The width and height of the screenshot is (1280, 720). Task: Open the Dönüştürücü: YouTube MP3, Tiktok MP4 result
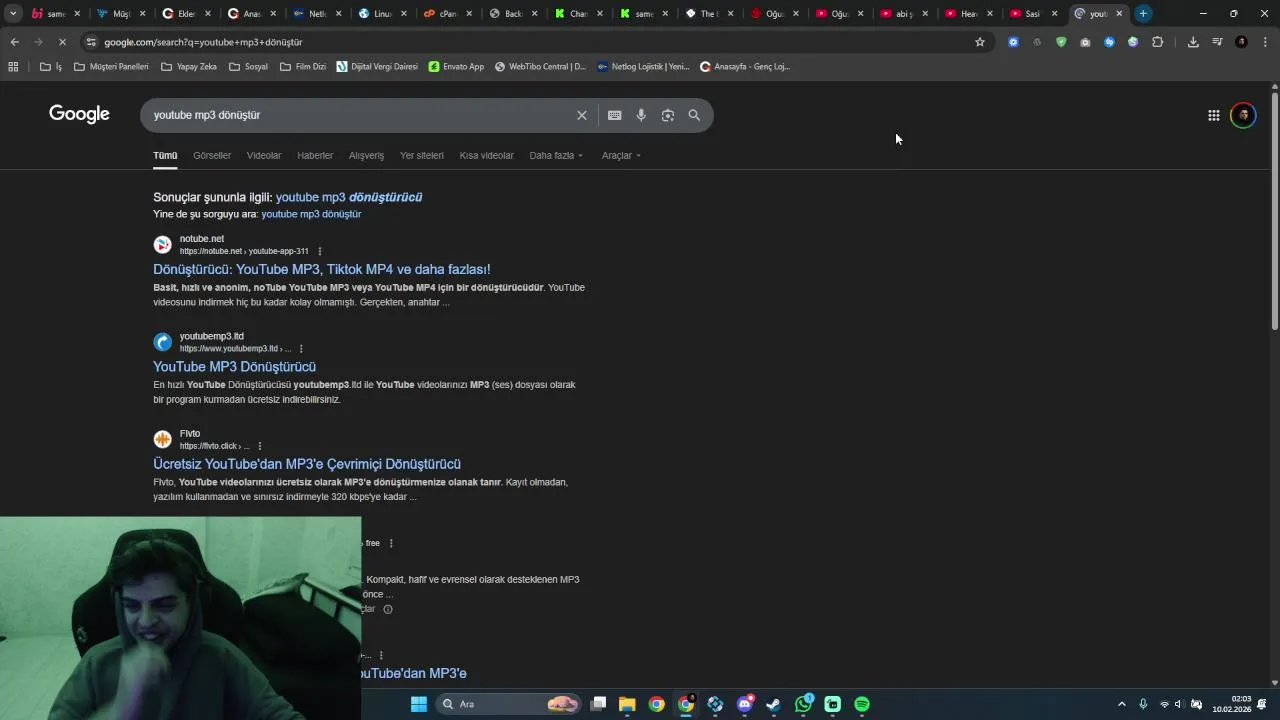click(x=322, y=269)
